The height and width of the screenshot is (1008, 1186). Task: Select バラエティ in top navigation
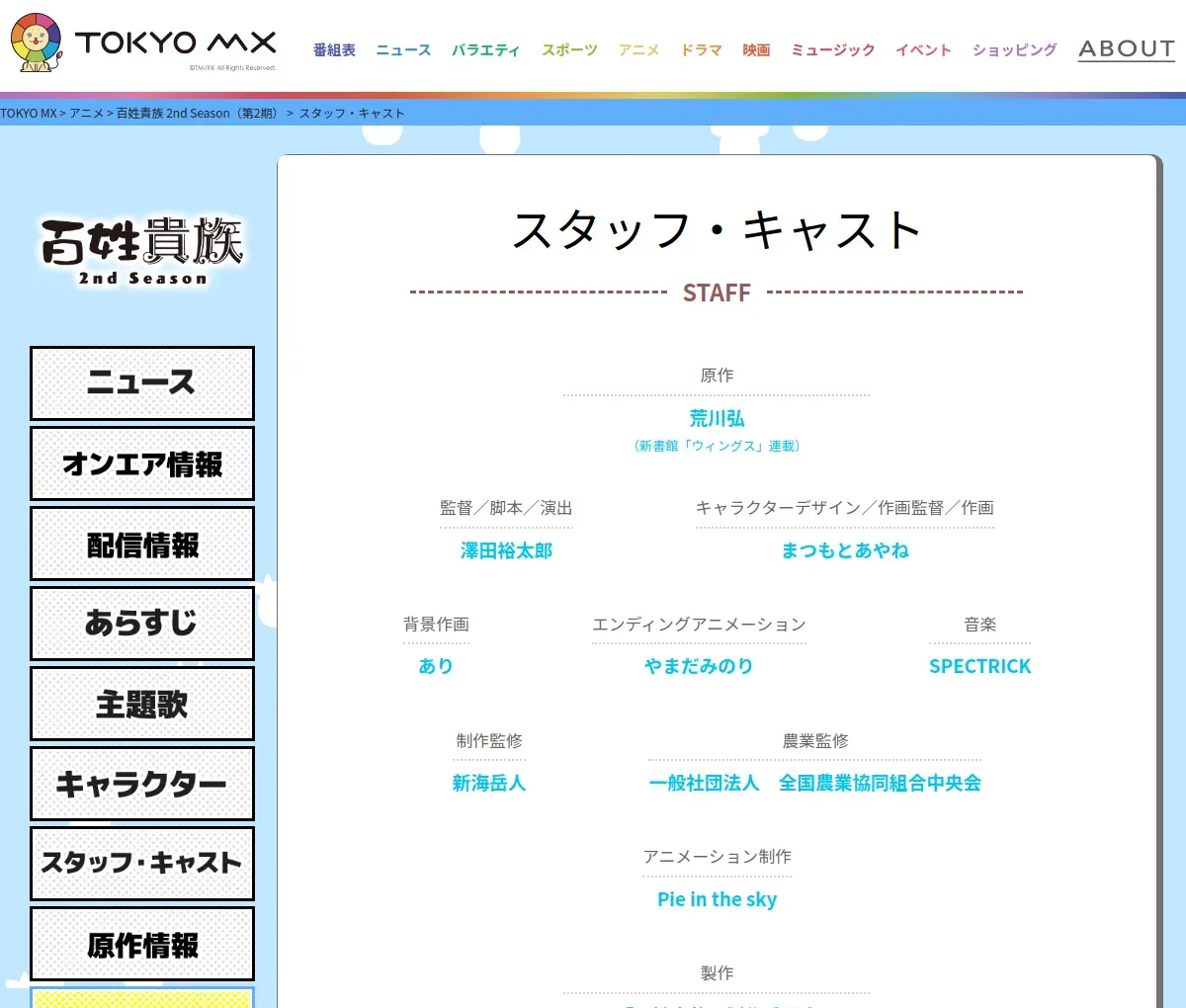pos(485,49)
